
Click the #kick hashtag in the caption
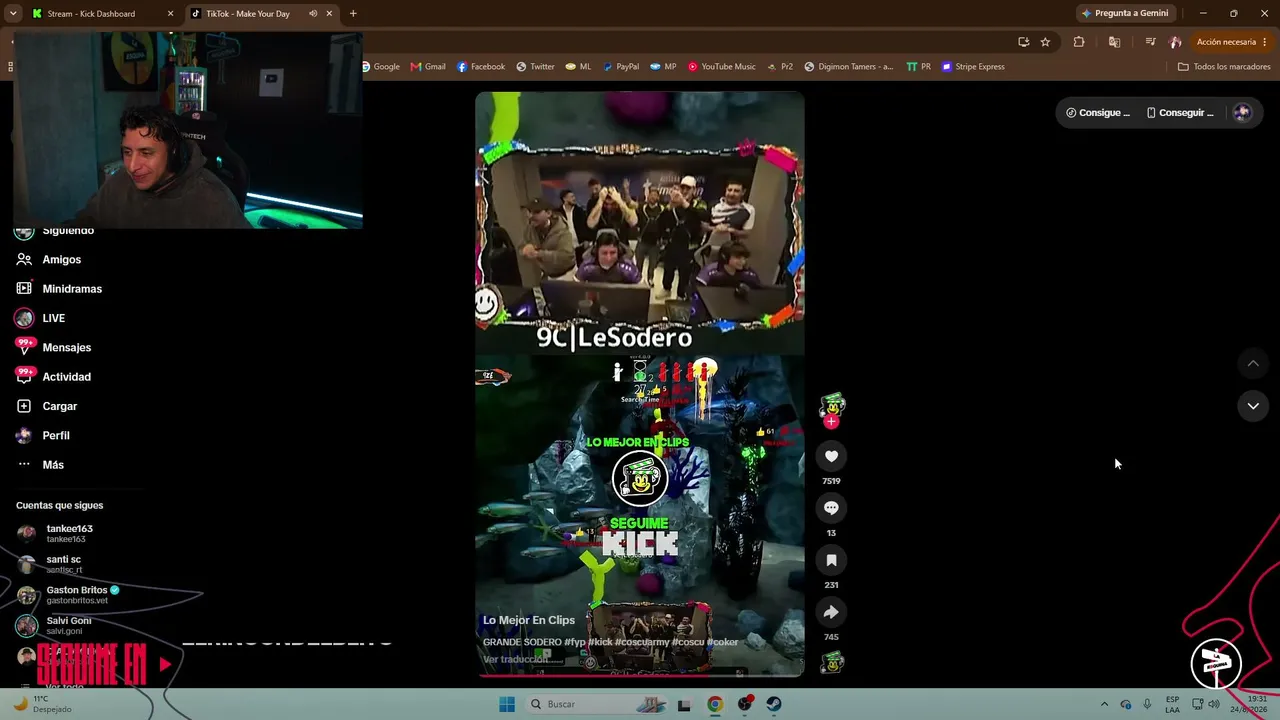[601, 642]
